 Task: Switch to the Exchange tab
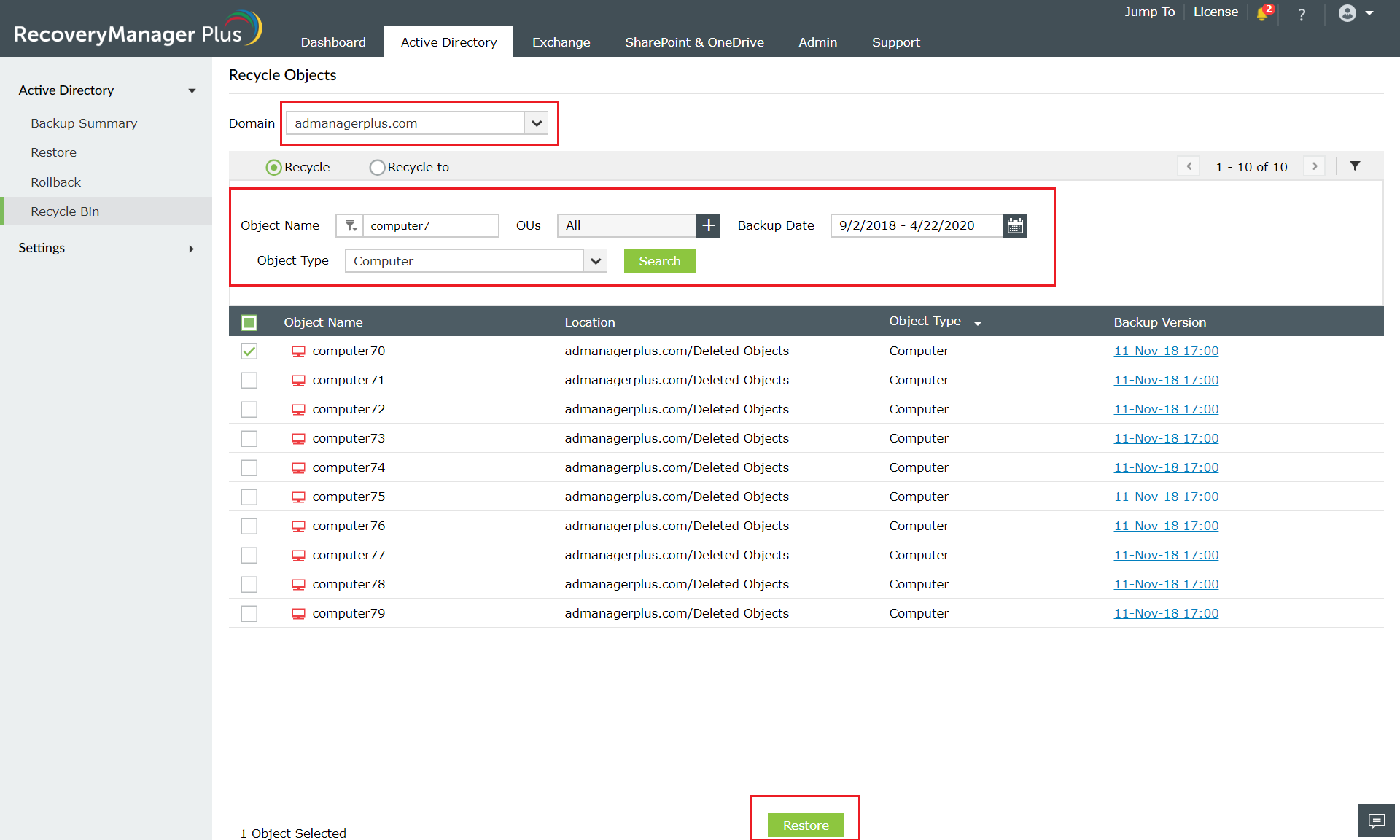coord(561,42)
